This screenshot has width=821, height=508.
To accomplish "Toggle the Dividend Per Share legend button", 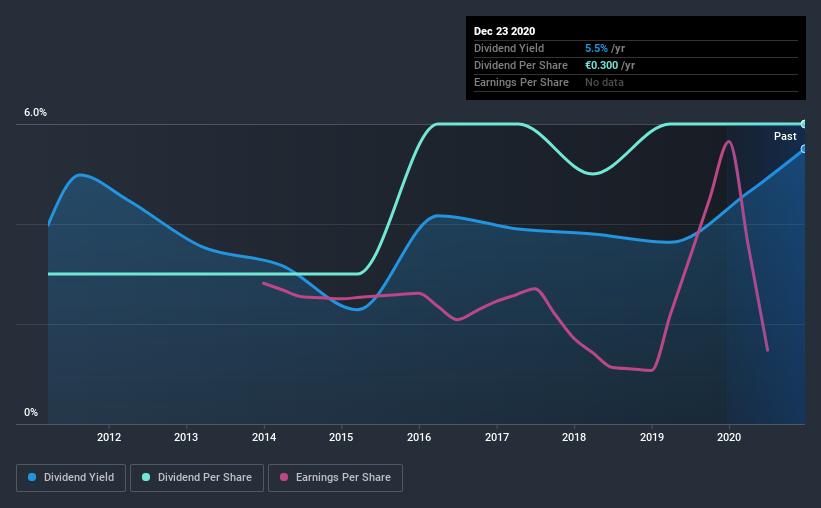I will (x=197, y=478).
